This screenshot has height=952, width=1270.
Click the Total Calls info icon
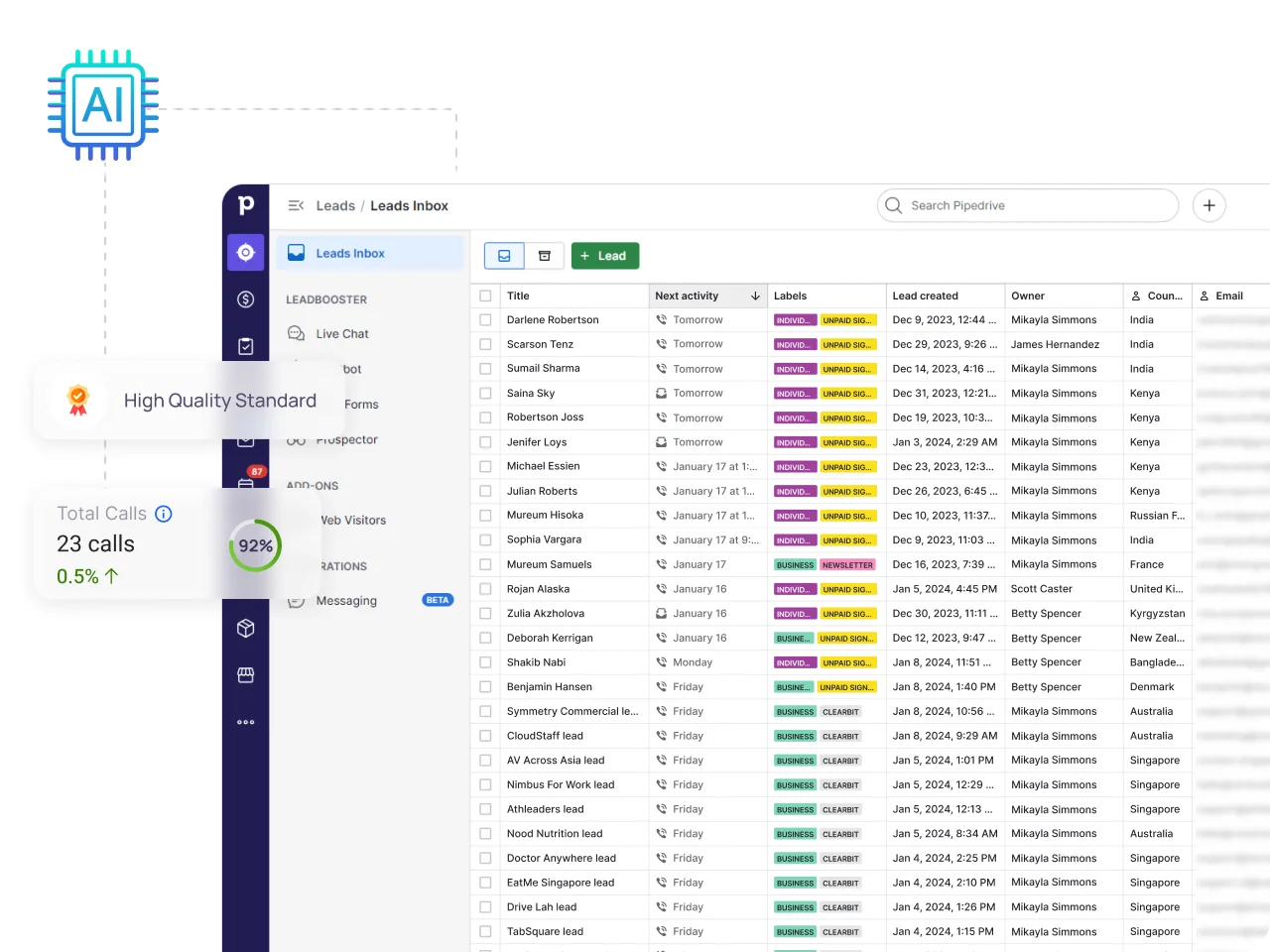pyautogui.click(x=164, y=514)
